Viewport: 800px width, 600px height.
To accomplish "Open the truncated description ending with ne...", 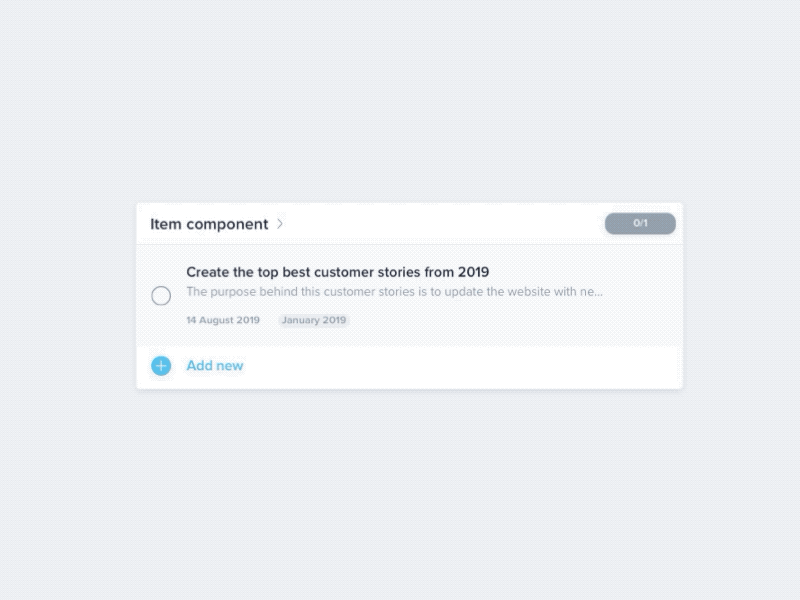I will click(x=394, y=291).
